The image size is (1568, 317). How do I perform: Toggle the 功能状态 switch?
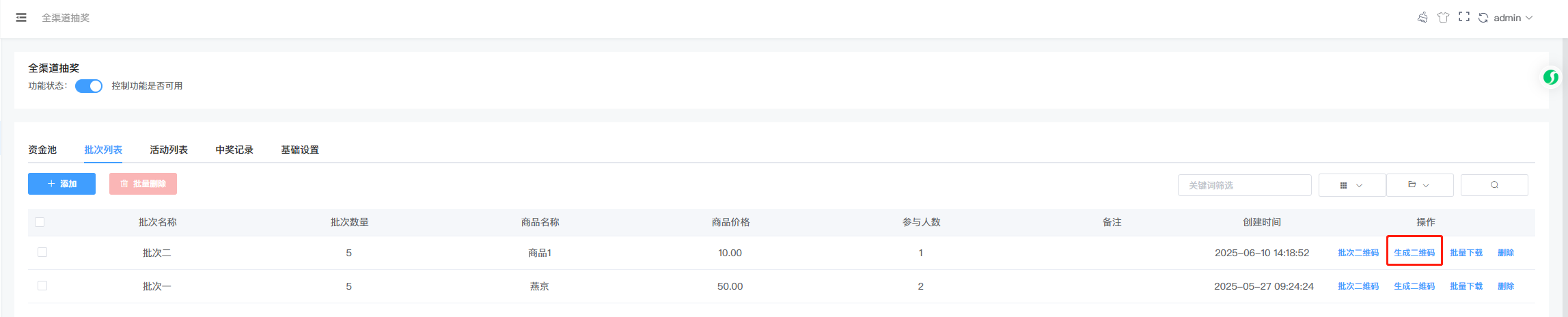(x=89, y=86)
